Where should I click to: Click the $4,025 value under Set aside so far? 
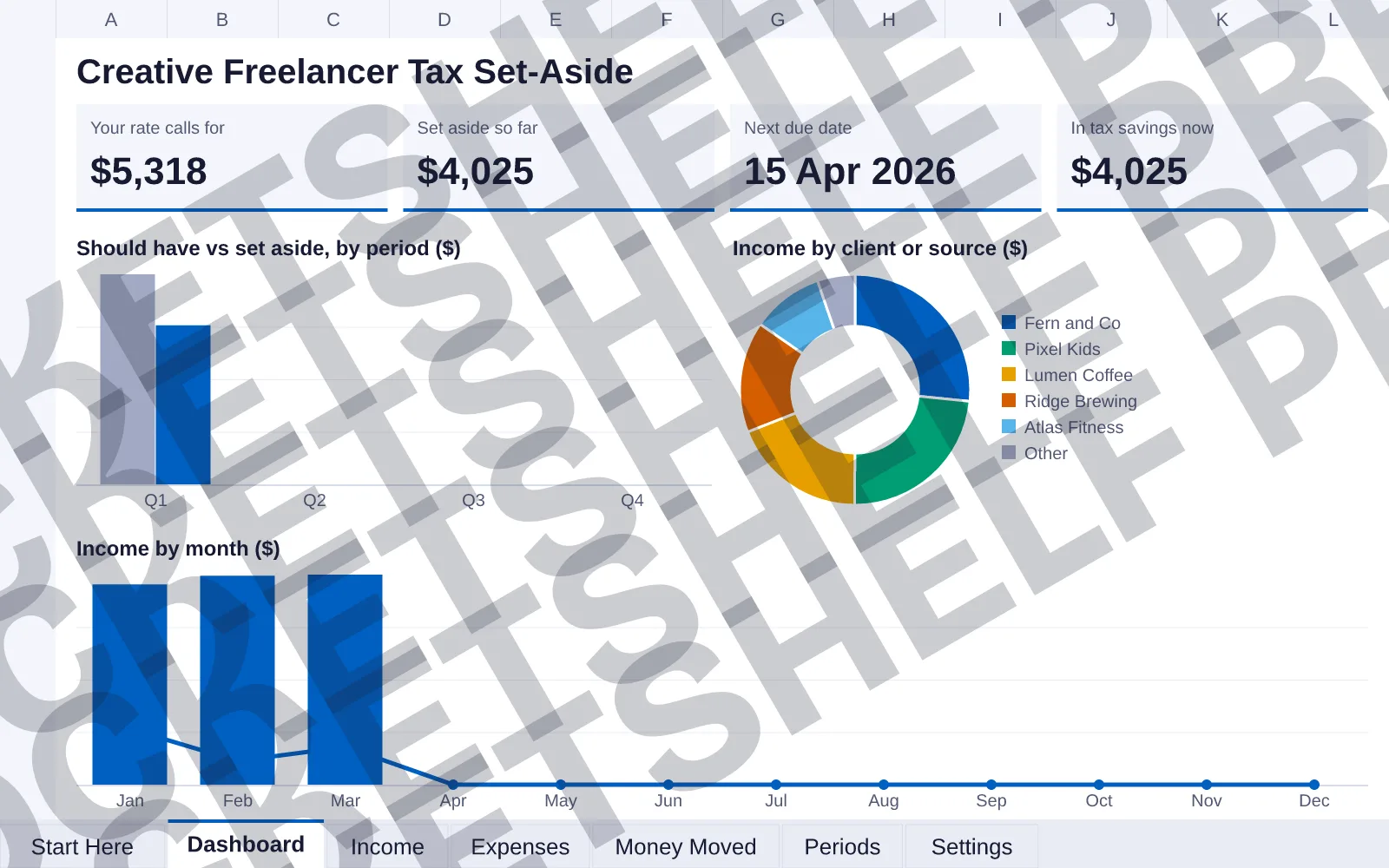475,171
